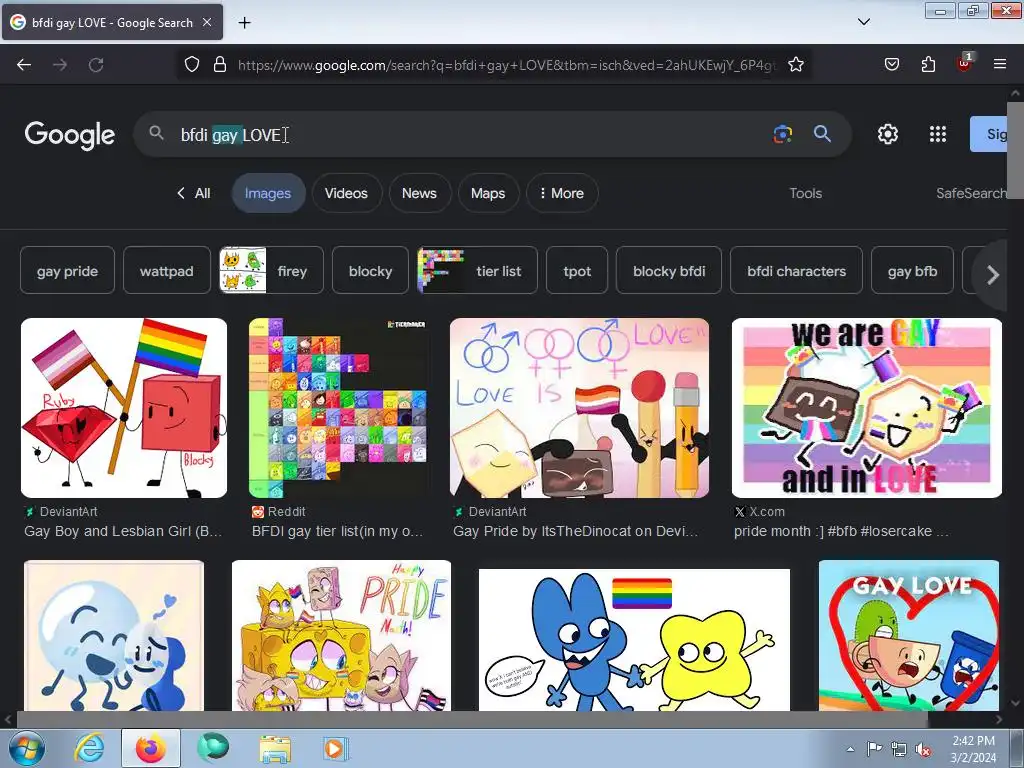Apply the blocky suggestion chip

point(370,270)
